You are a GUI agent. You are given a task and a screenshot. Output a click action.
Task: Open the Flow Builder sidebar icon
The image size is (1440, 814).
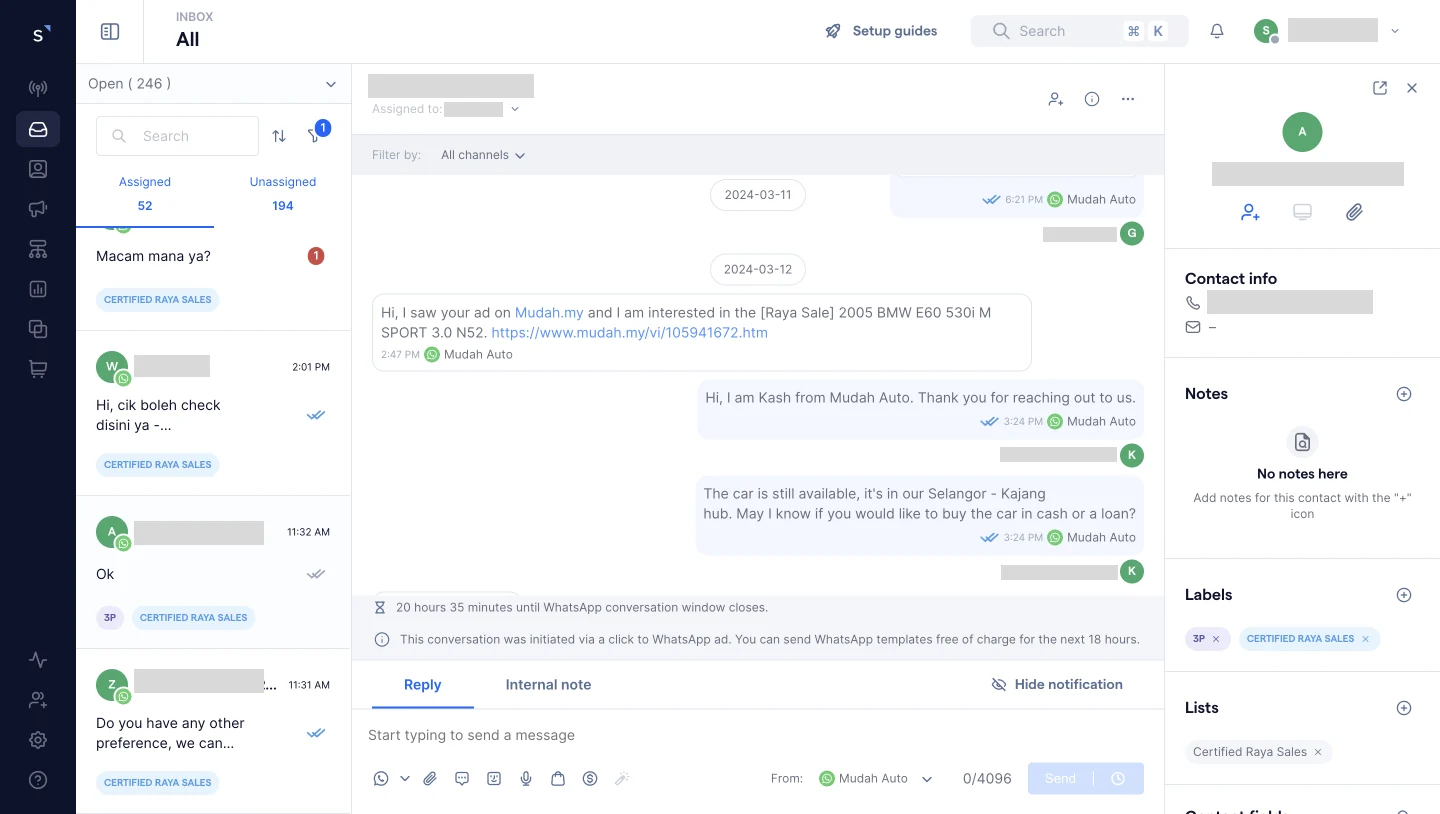(38, 249)
